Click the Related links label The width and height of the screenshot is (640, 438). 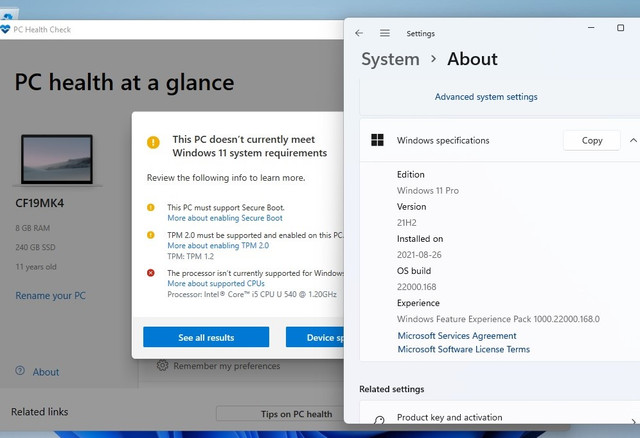[x=40, y=412]
